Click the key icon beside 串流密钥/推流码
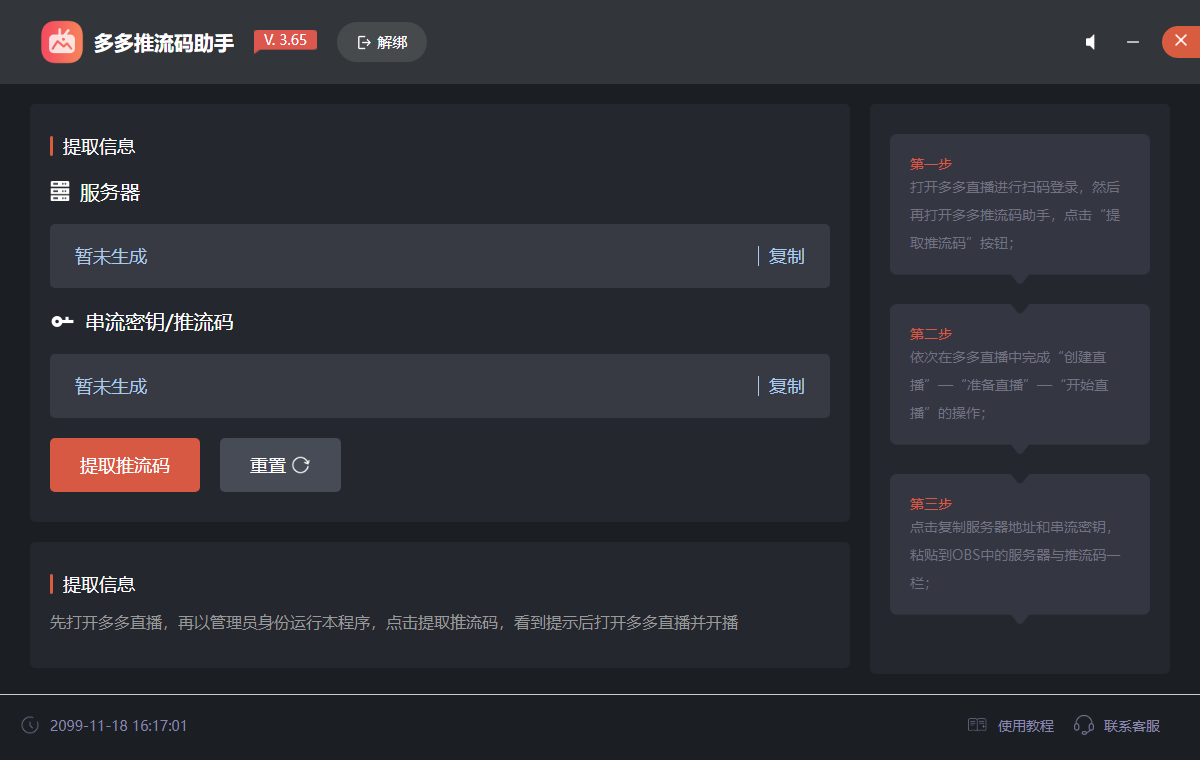The width and height of the screenshot is (1200, 760). (62, 321)
